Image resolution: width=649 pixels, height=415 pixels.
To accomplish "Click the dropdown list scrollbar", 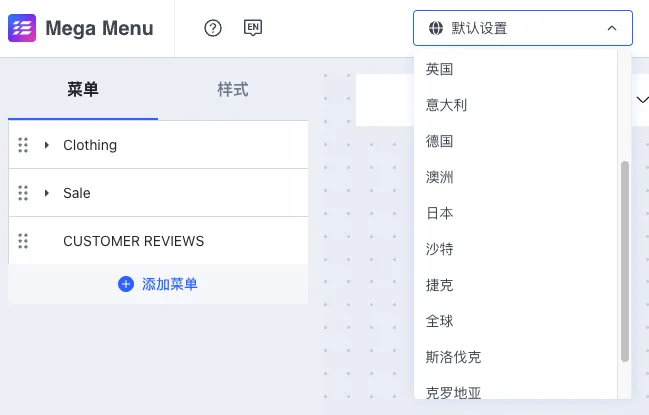I will pos(625,260).
